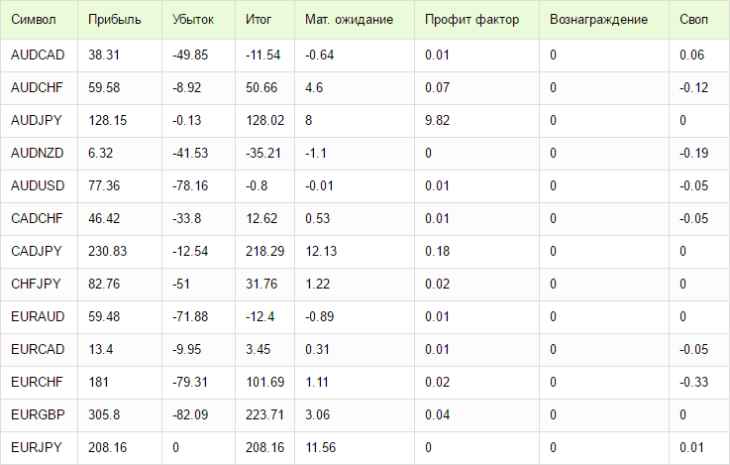Click the Мат. ожидание column header
The width and height of the screenshot is (730, 465).
349,20
